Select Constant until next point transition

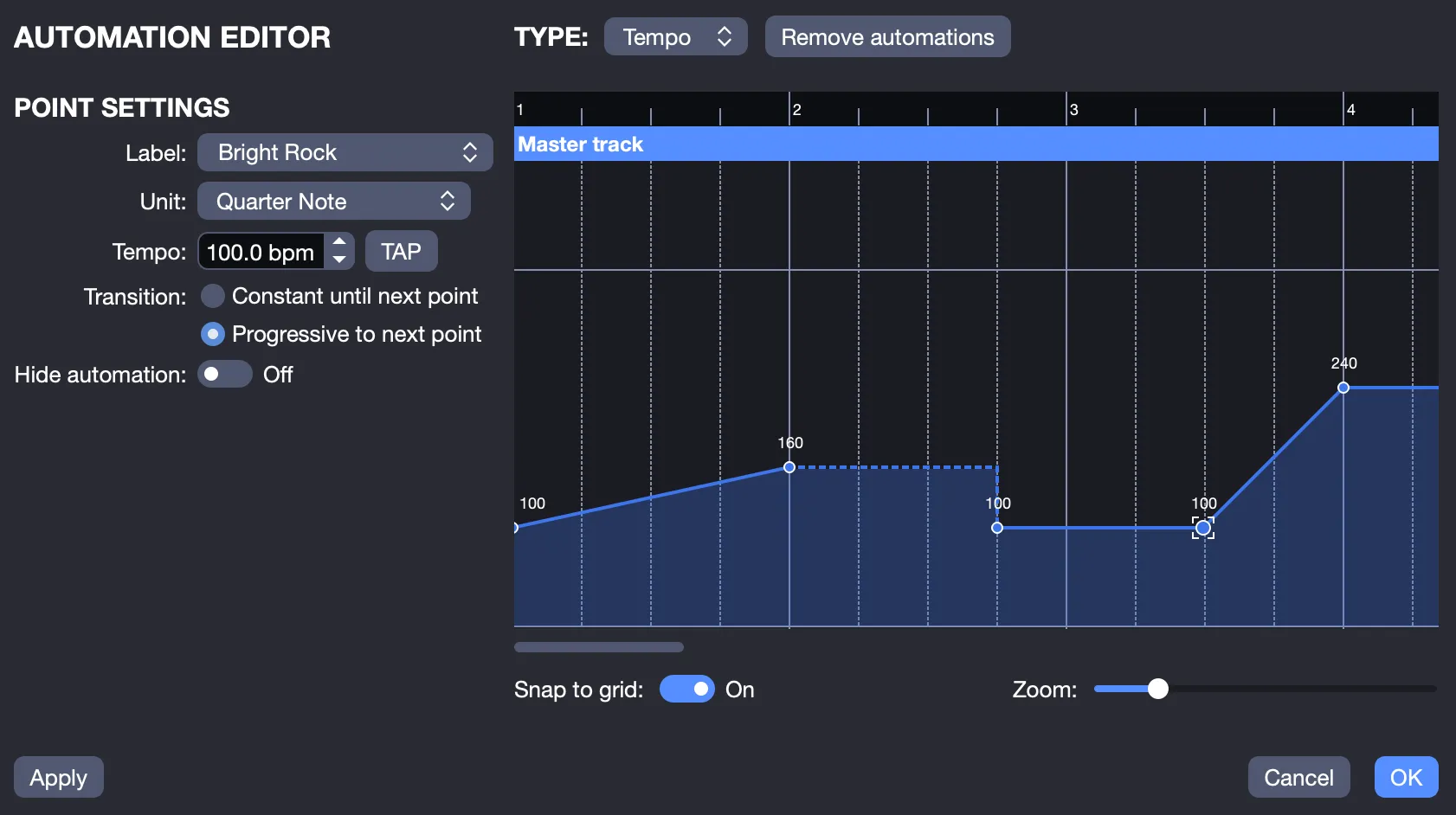click(x=213, y=296)
